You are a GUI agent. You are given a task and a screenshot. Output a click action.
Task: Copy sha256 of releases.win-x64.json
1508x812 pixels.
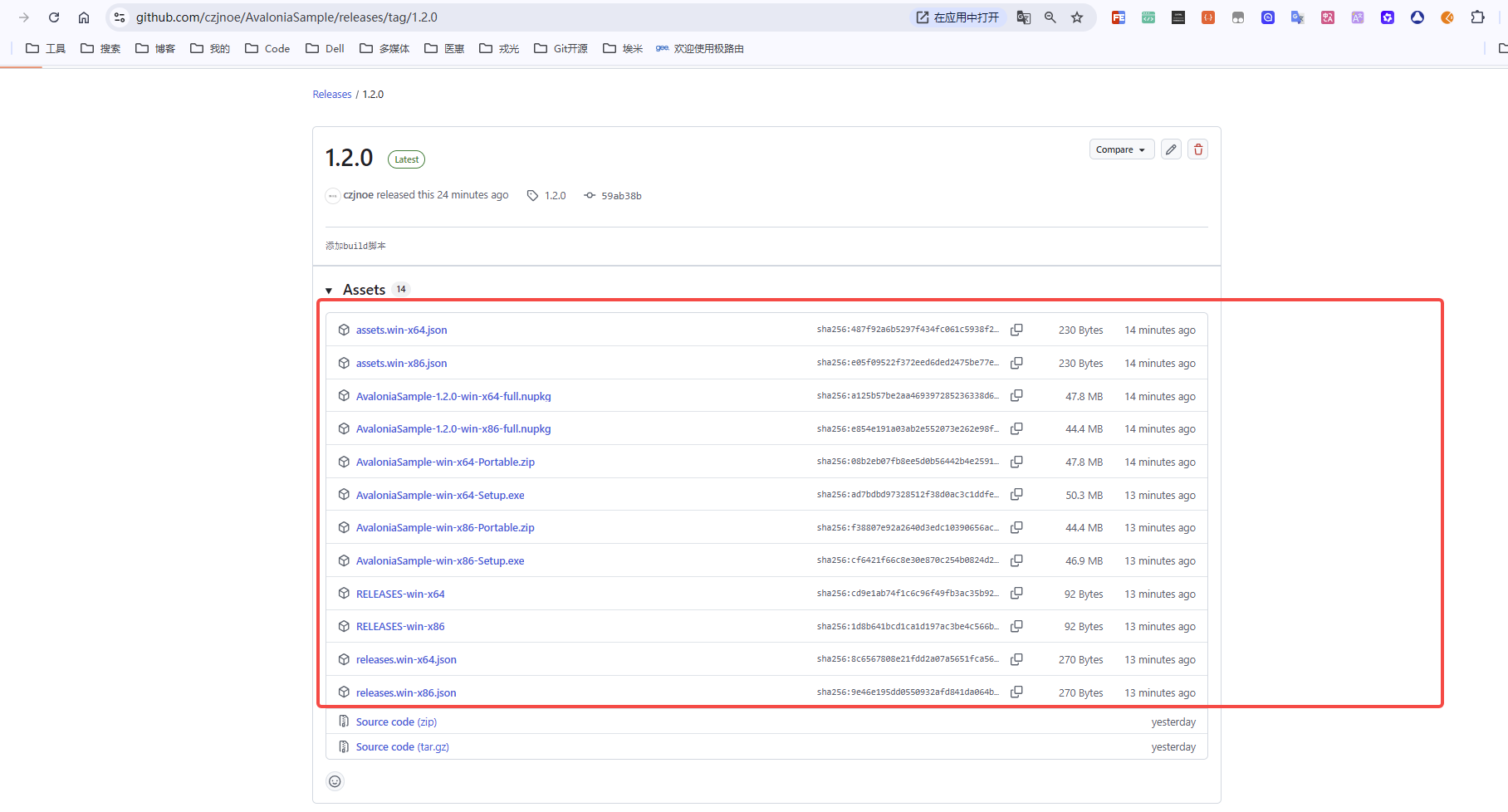coord(1016,659)
